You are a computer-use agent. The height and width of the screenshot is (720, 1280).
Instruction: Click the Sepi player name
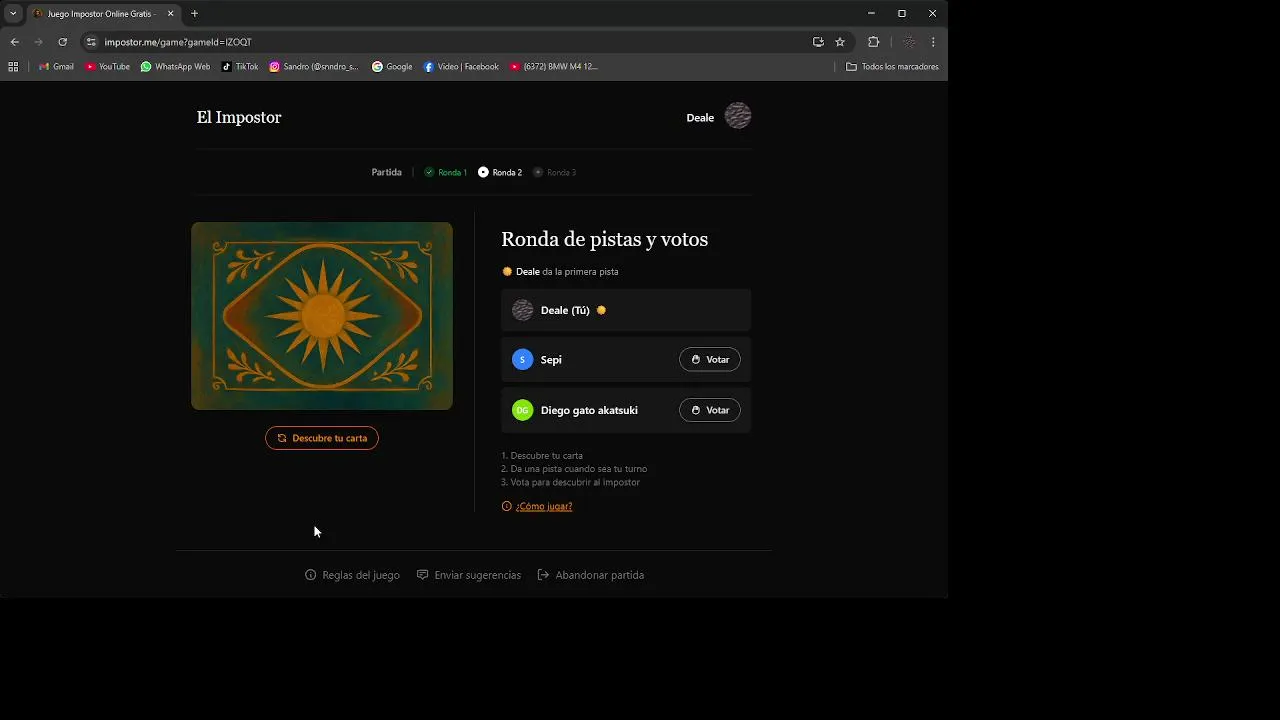tap(551, 360)
